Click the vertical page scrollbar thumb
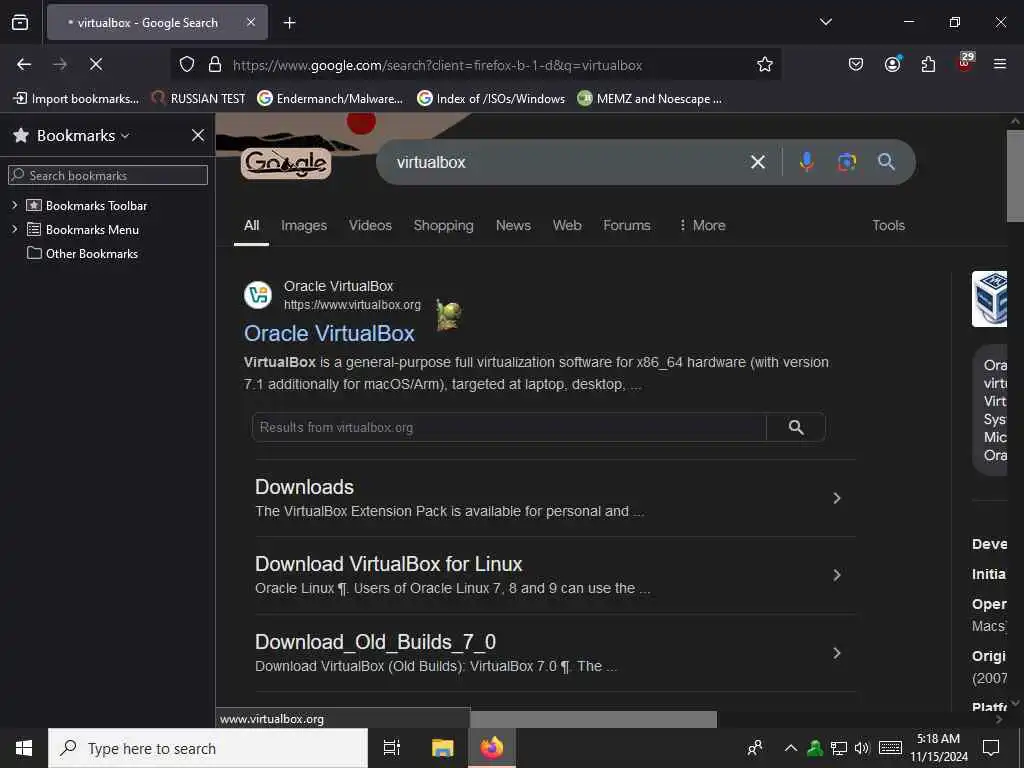 [x=1015, y=176]
